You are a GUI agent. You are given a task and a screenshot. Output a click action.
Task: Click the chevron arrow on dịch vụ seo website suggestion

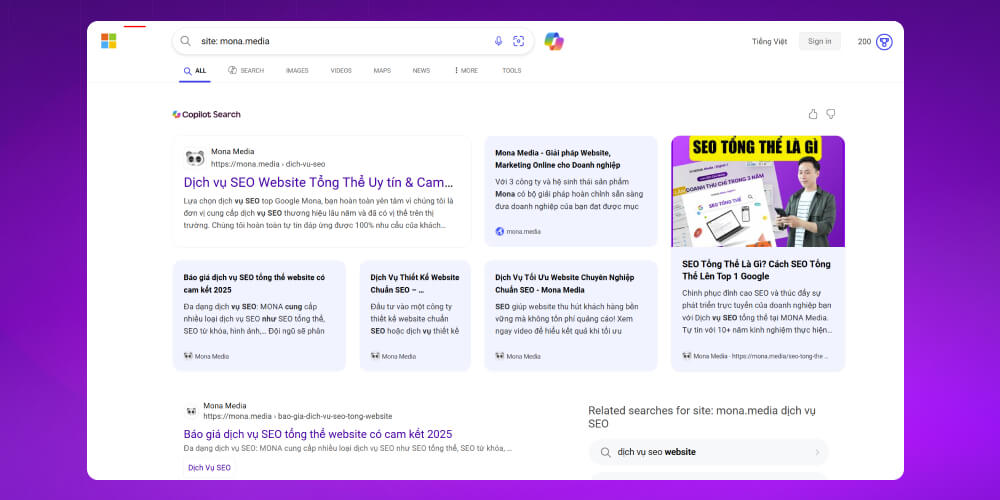(817, 452)
